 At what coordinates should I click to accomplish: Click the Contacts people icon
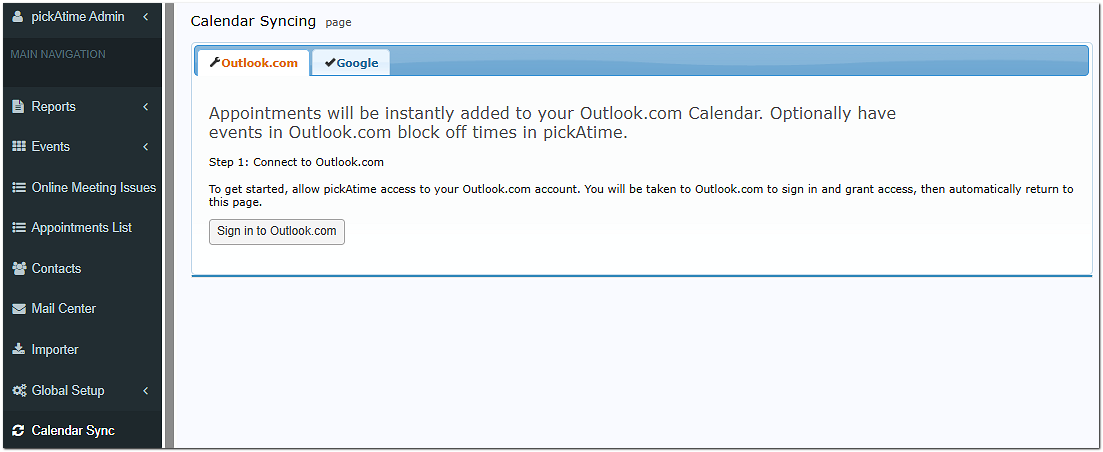[x=18, y=269]
